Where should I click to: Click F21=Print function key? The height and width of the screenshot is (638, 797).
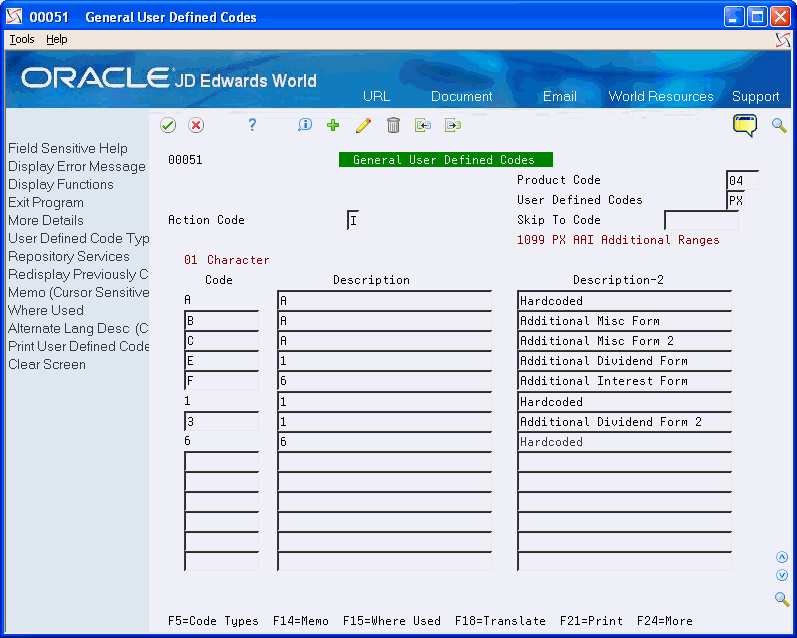(x=591, y=621)
